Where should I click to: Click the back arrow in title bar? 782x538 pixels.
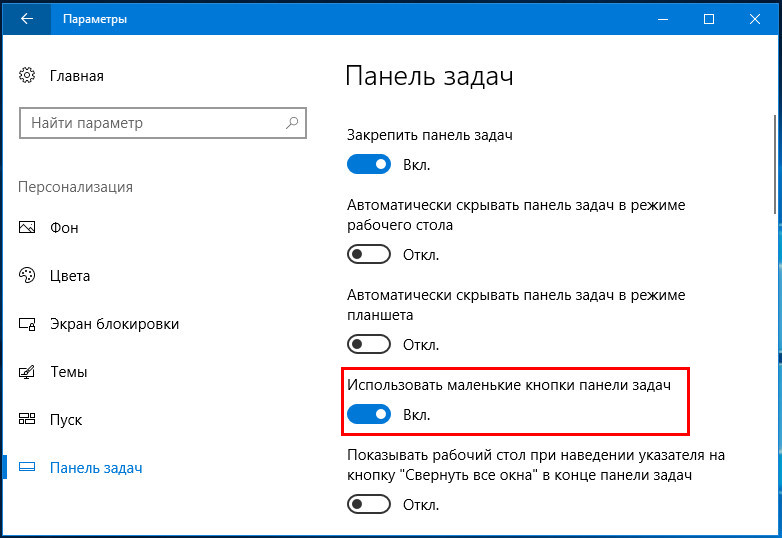coord(26,19)
